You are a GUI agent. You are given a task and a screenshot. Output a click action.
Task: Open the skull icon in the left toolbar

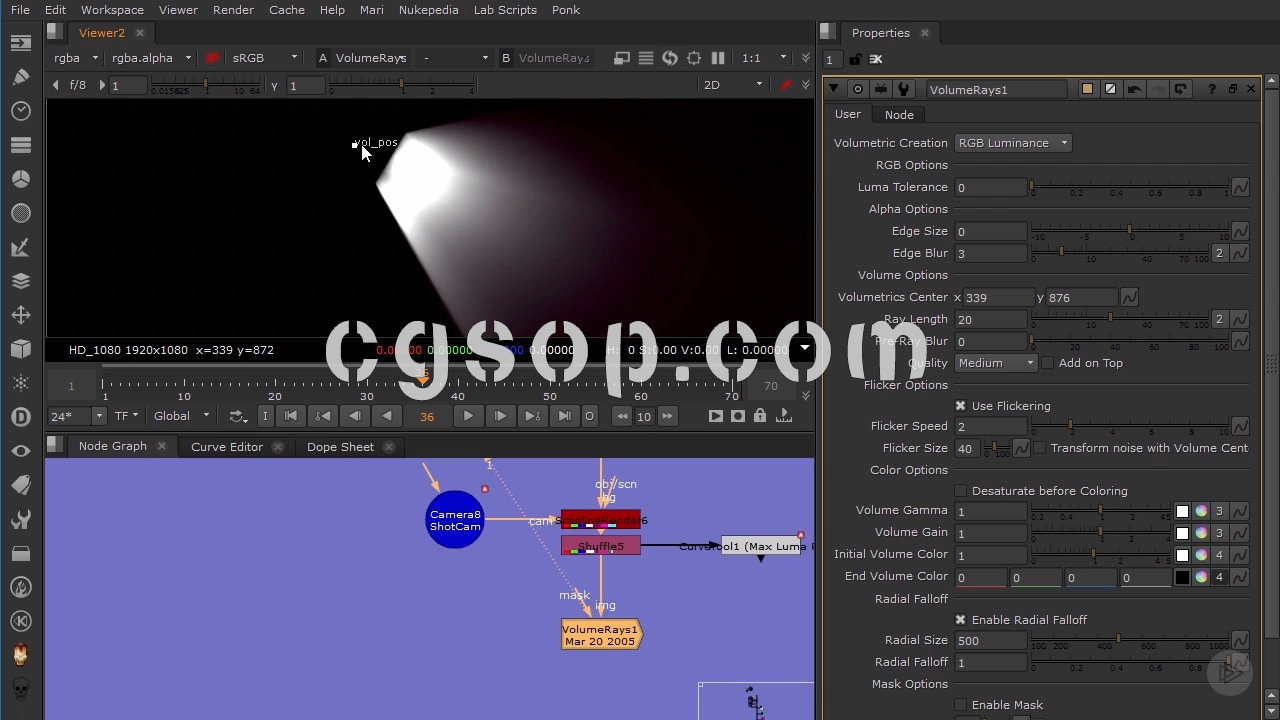pos(21,689)
